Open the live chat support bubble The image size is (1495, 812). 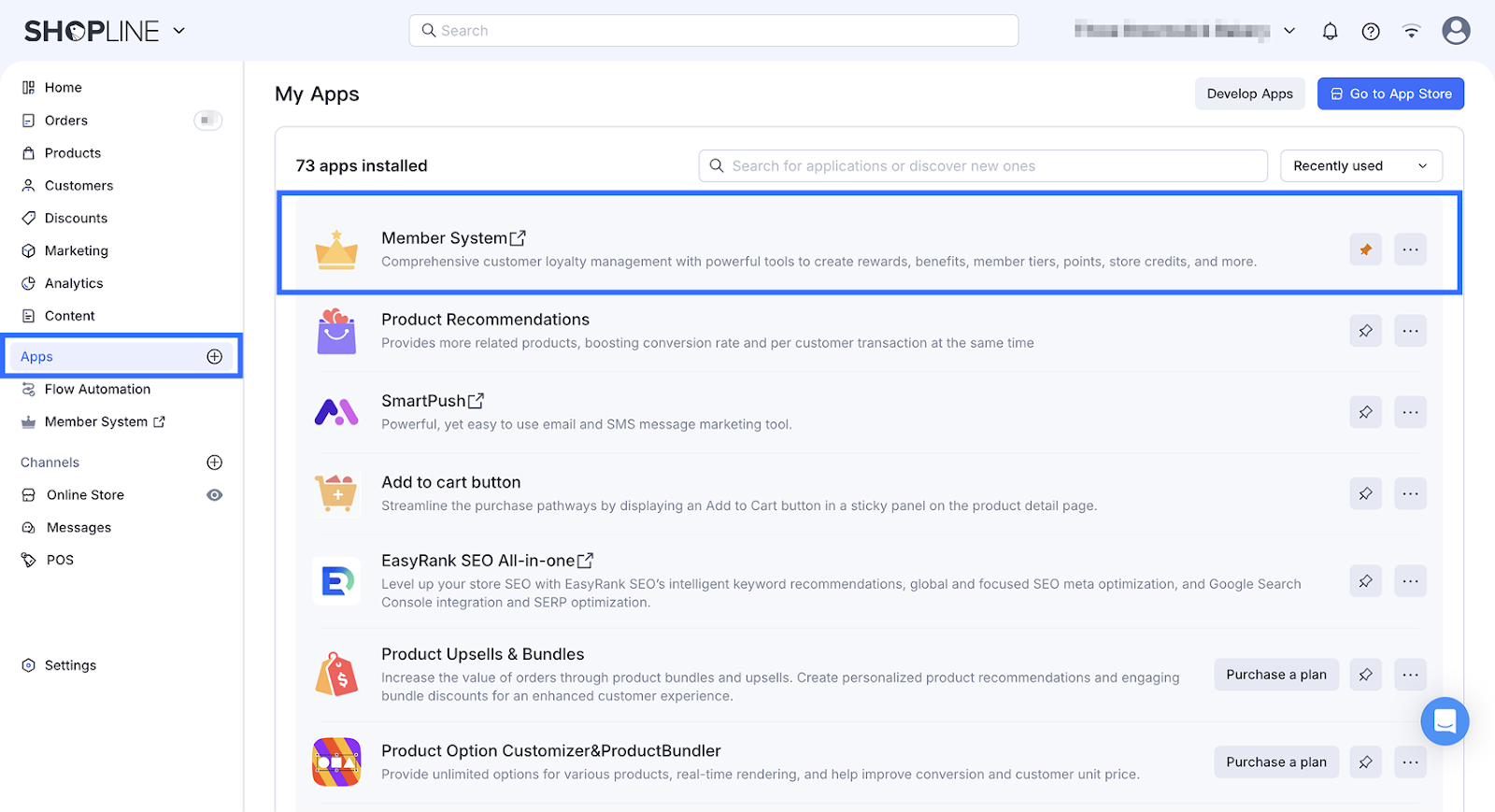1445,721
